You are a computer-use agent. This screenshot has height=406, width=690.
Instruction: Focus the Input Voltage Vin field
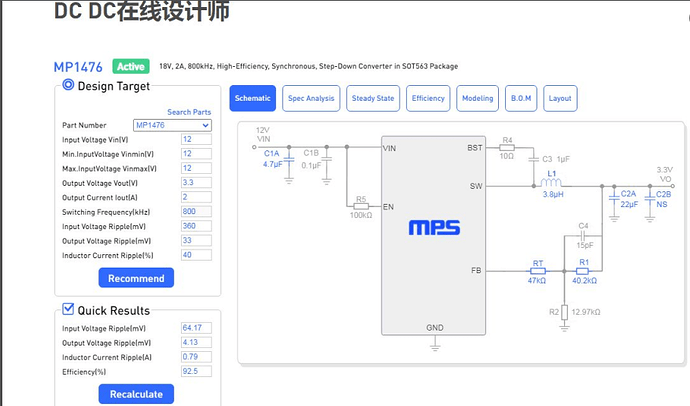(196, 139)
